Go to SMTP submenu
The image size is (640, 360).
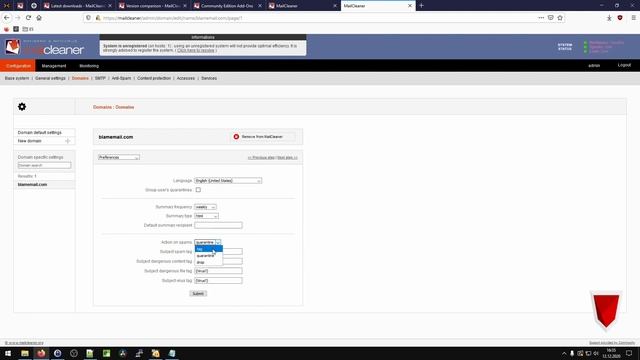click(100, 78)
